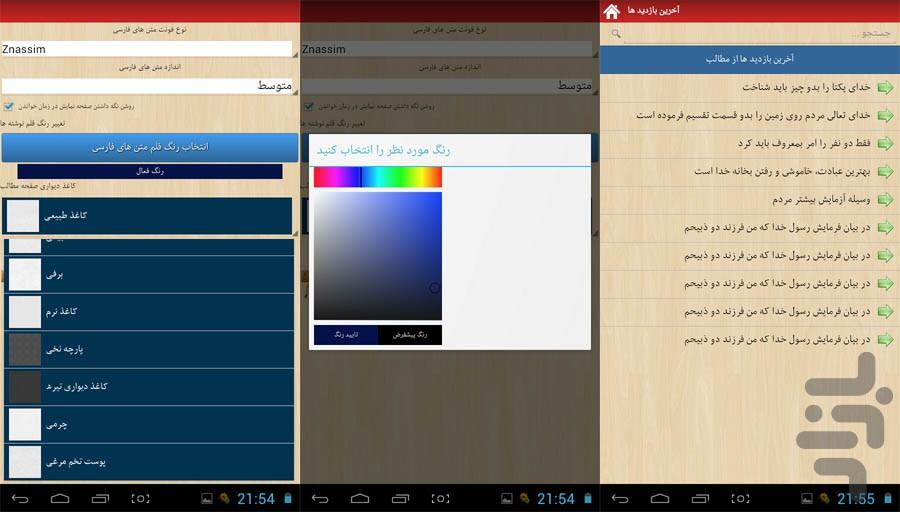Tap green arrow beside وسیله آزمایش بیشتر مردم
This screenshot has width=900, height=512.
tap(884, 199)
